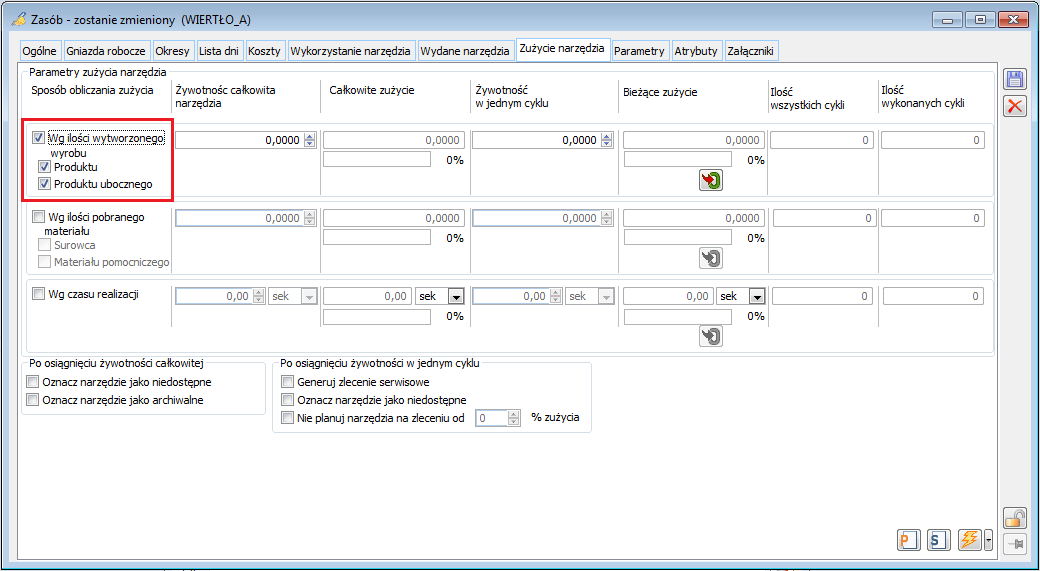Toggle Wg ilości wytworzonego wyrobu checkbox

[38, 138]
